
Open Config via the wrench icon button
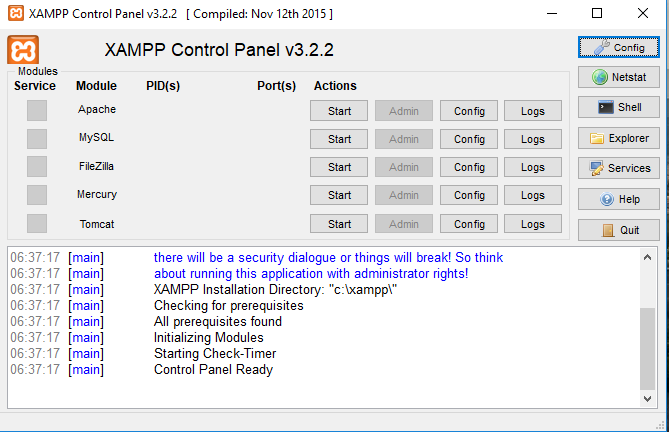(x=619, y=47)
